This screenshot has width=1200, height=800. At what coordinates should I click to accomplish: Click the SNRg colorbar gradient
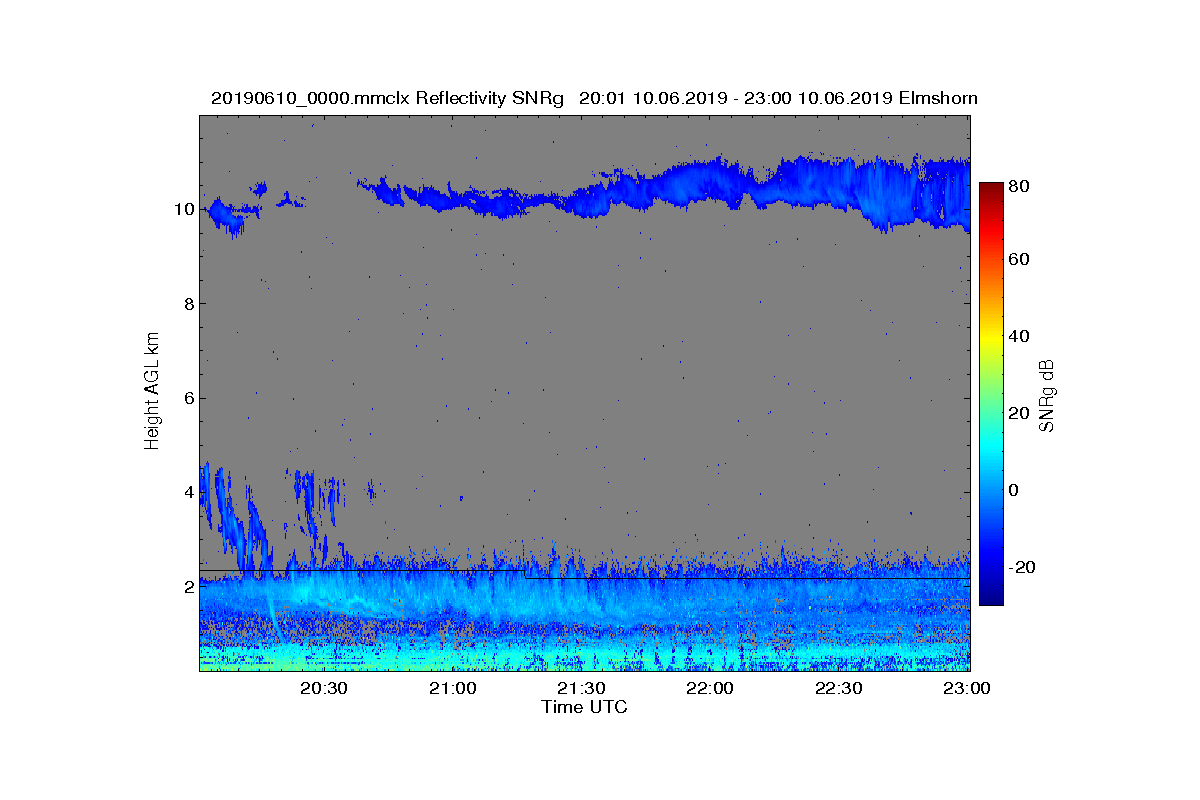(991, 394)
